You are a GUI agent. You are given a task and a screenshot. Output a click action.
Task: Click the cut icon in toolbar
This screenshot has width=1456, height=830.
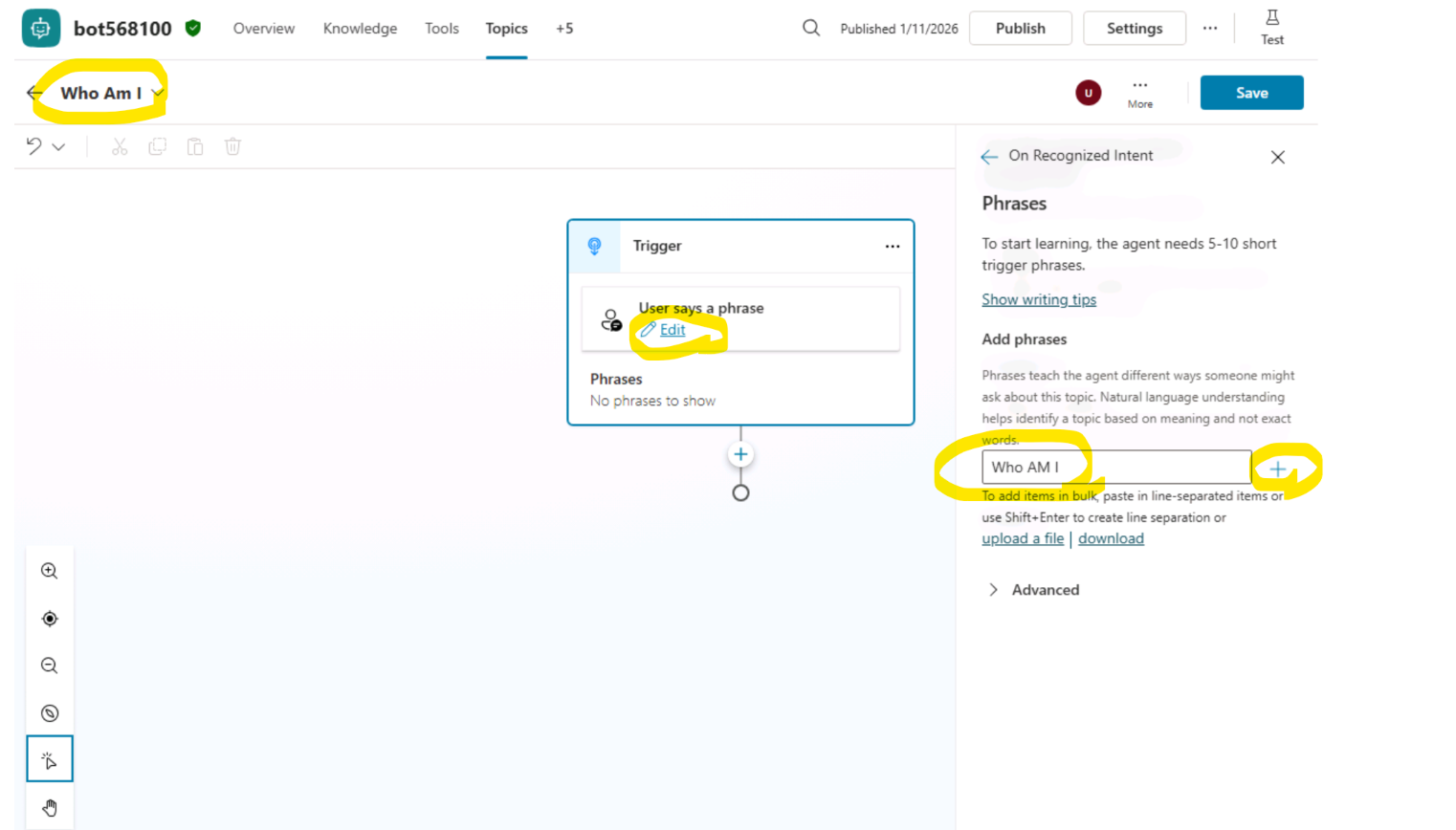click(120, 146)
